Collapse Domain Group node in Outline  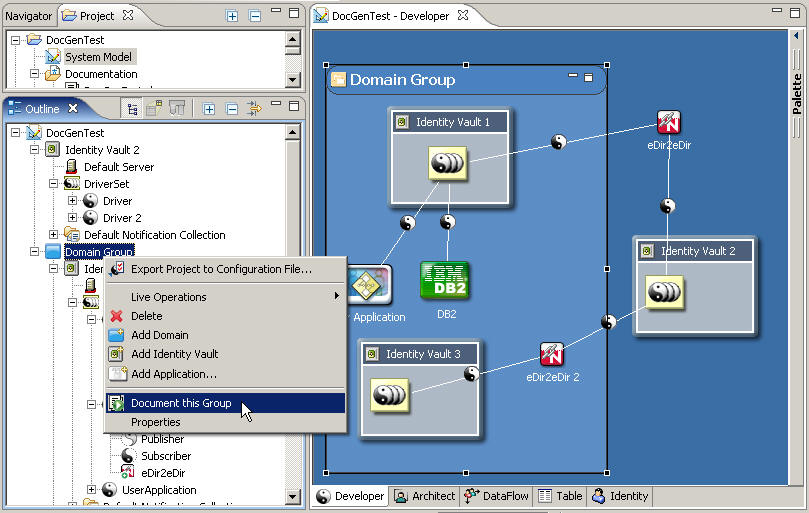tap(35, 252)
